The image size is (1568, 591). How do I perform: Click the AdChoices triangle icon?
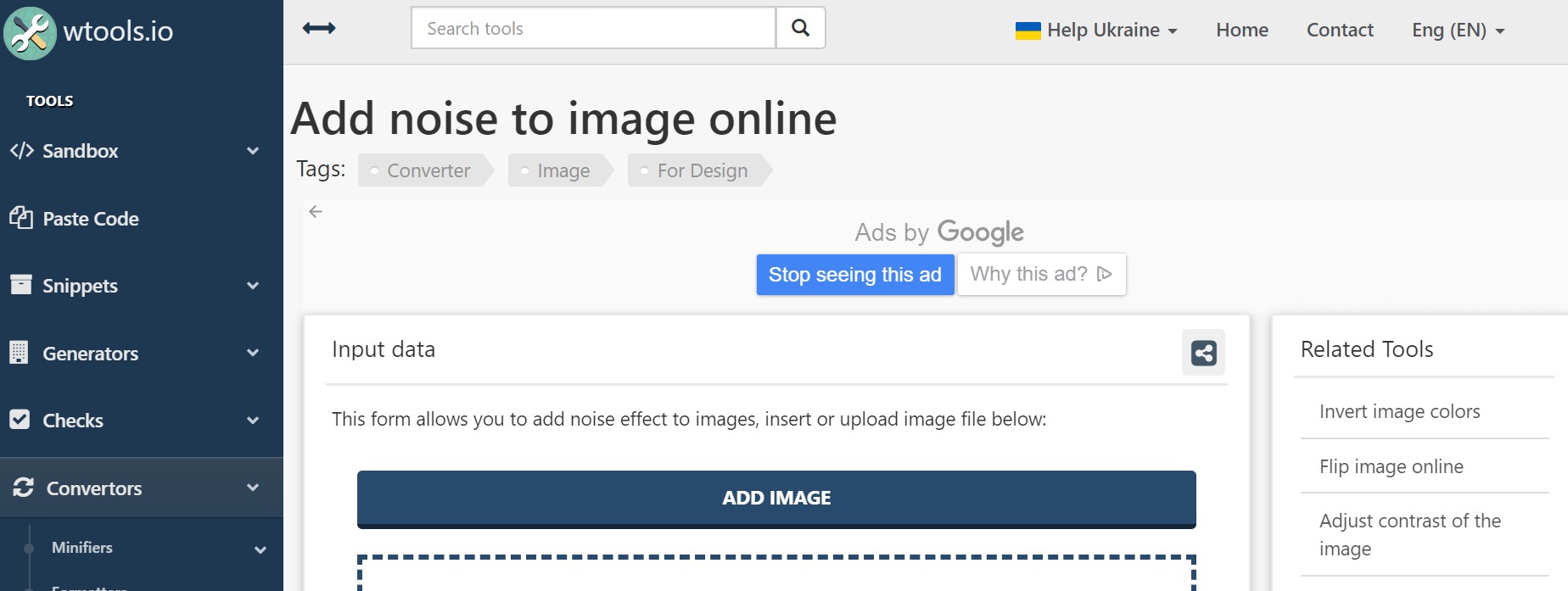tap(1104, 274)
